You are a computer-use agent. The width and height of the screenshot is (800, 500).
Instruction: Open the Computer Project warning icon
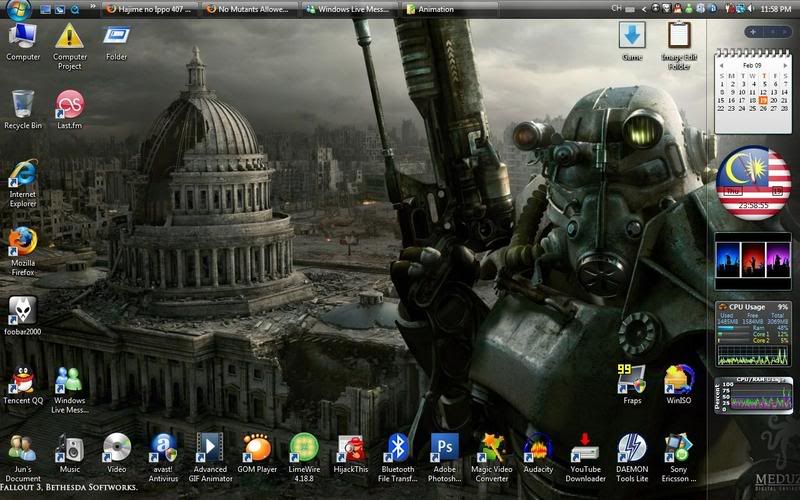[70, 46]
